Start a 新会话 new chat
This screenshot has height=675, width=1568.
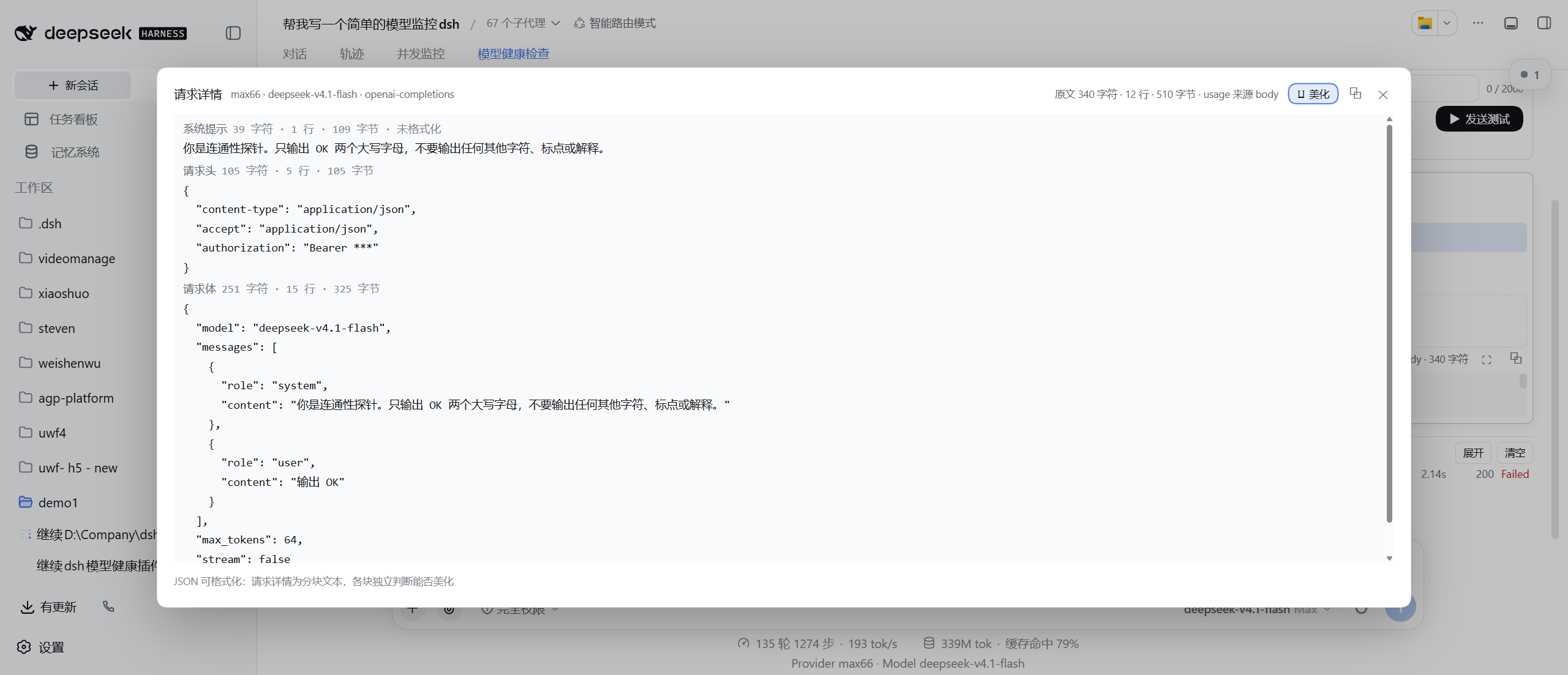pos(73,85)
